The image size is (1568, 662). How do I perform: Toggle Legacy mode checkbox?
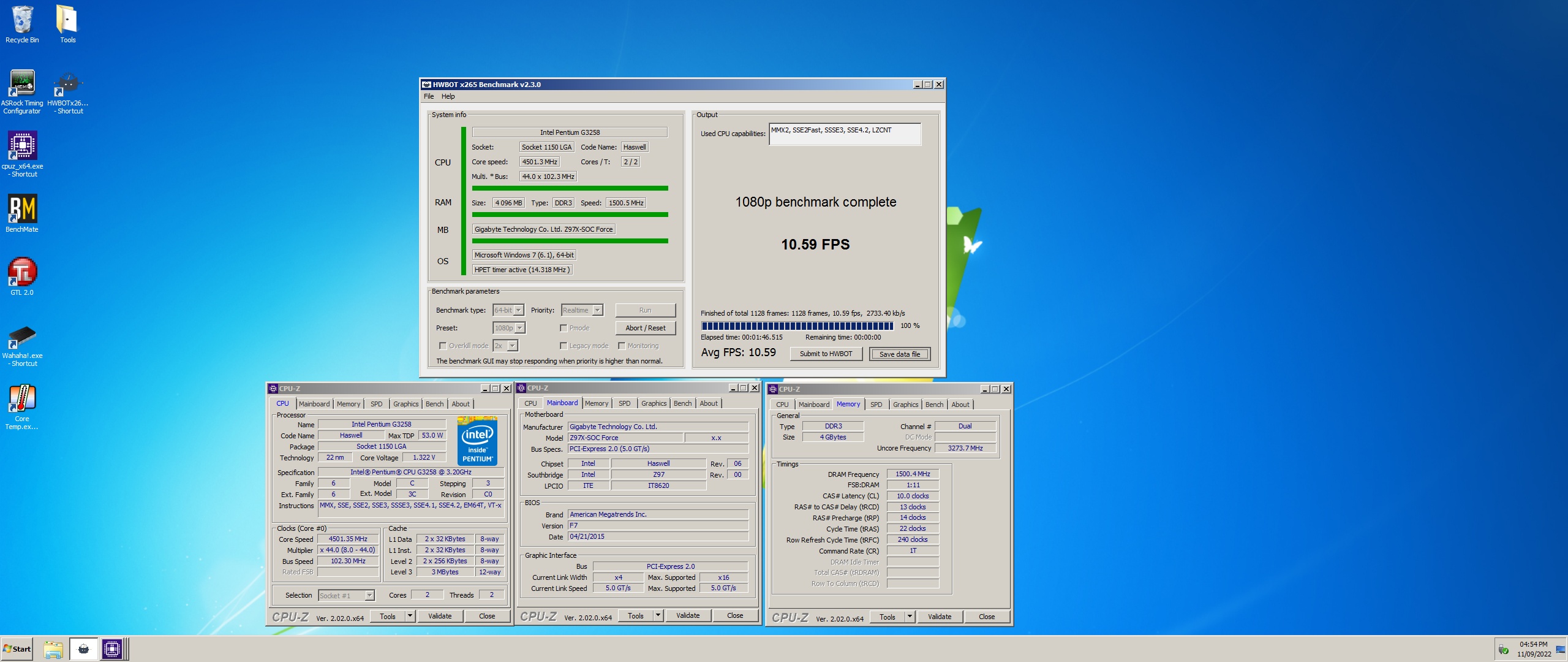pyautogui.click(x=563, y=346)
